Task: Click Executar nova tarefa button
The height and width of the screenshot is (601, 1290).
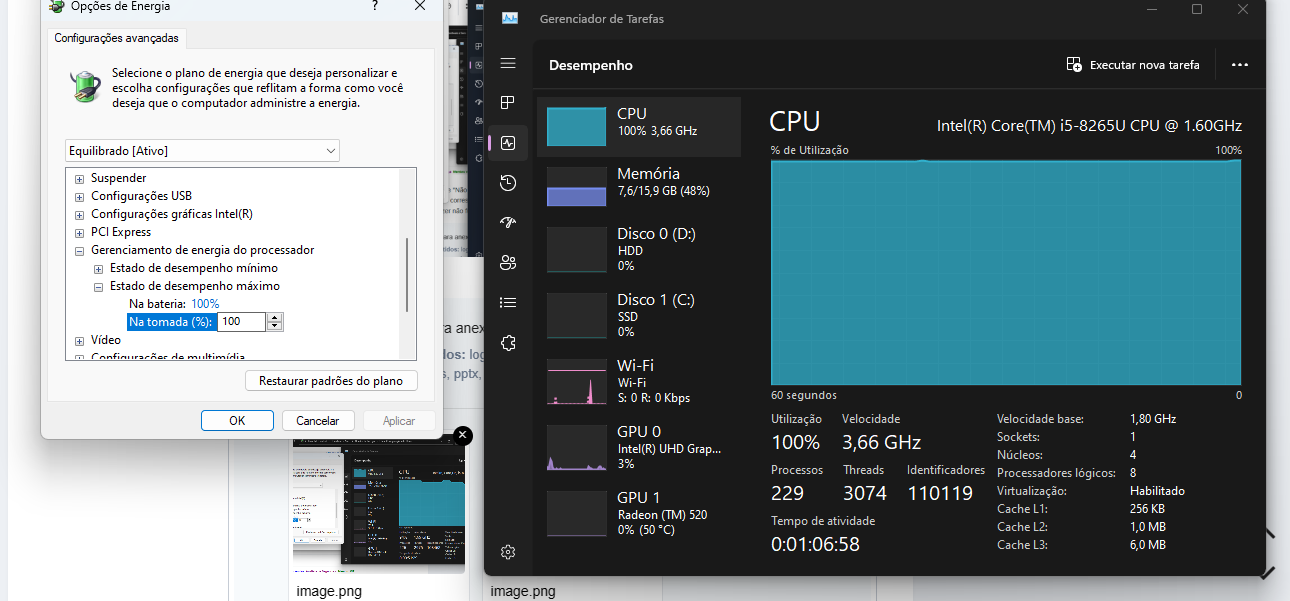Action: point(1133,65)
